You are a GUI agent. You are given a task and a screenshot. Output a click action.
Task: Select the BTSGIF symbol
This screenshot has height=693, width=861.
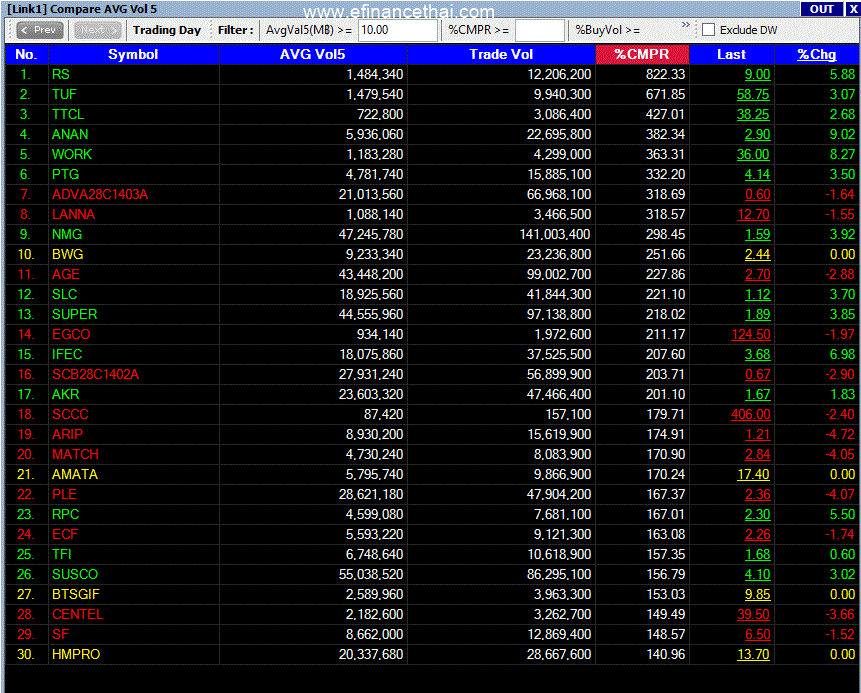[76, 594]
